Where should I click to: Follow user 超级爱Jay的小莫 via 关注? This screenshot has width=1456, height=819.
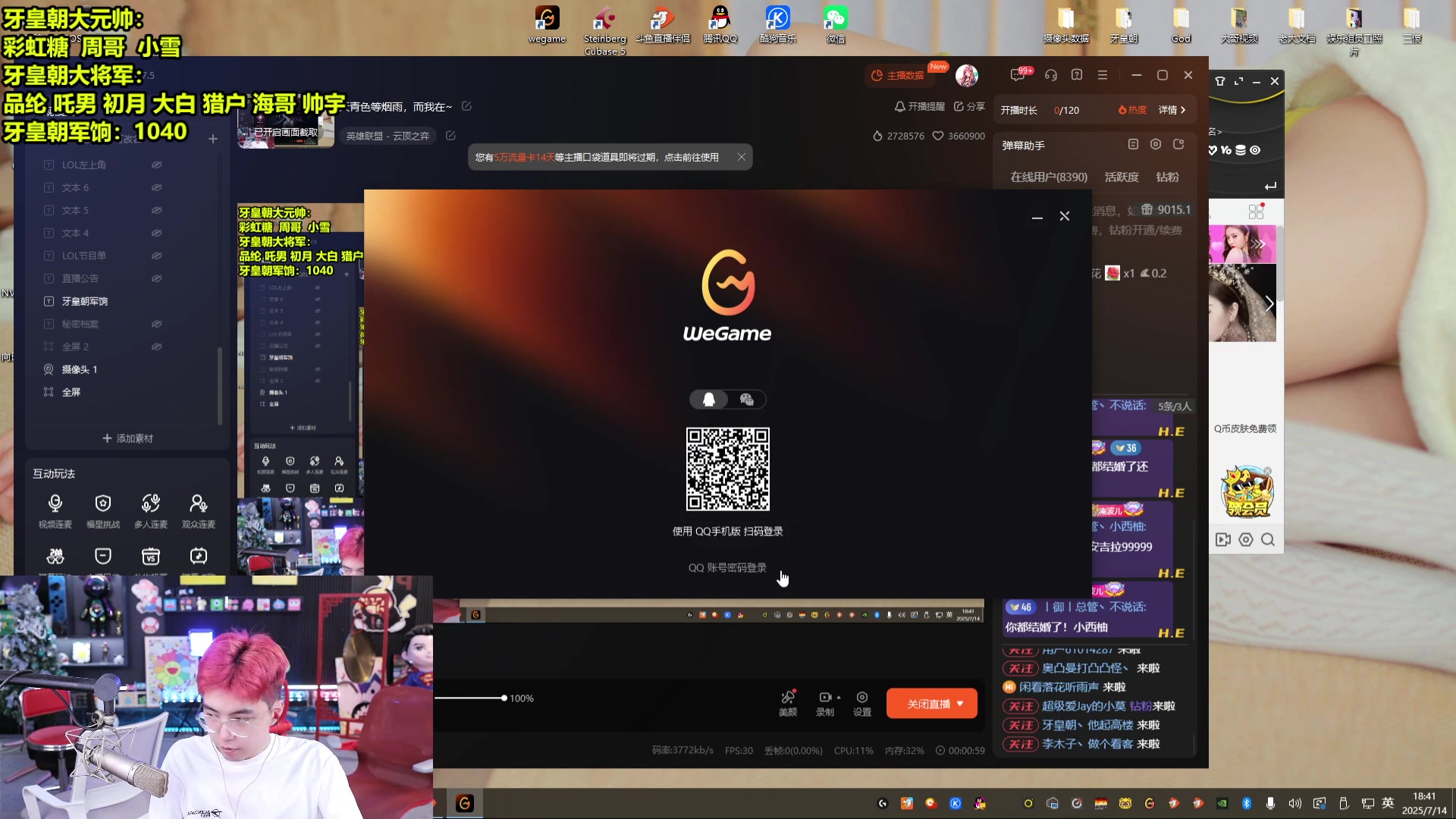point(1021,706)
